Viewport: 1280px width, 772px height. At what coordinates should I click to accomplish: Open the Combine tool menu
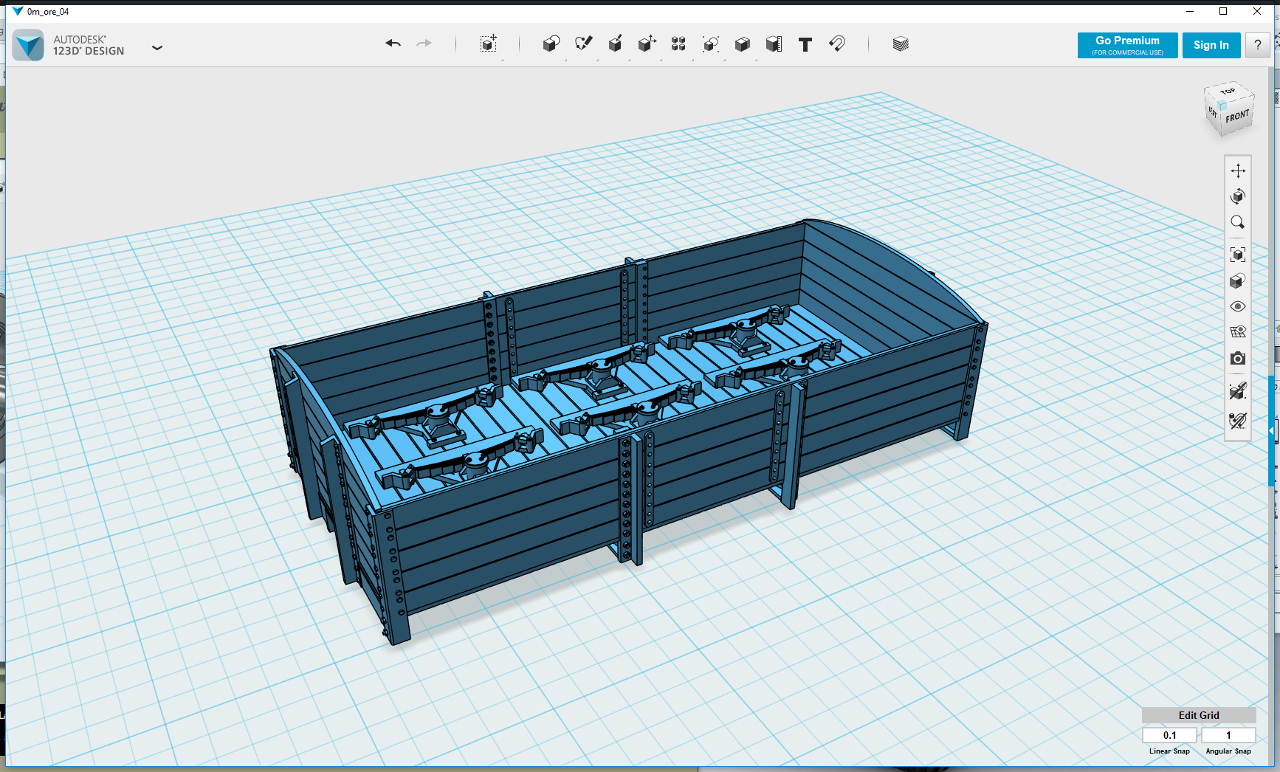pyautogui.click(x=742, y=44)
